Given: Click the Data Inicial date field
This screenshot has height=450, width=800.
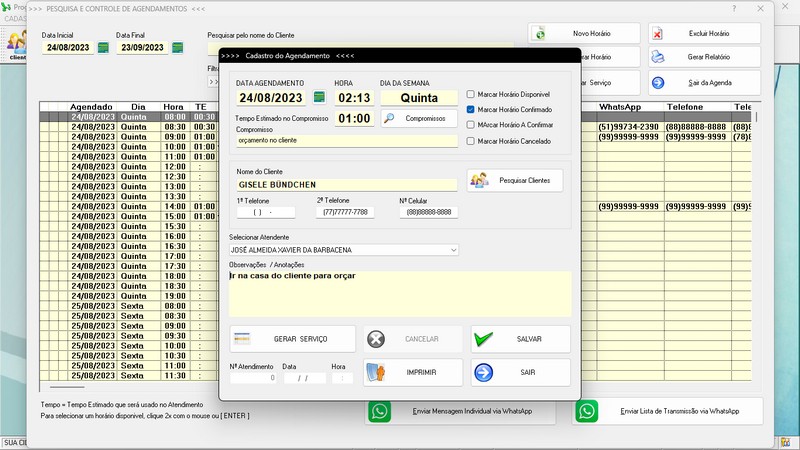Looking at the screenshot, I should 68,48.
